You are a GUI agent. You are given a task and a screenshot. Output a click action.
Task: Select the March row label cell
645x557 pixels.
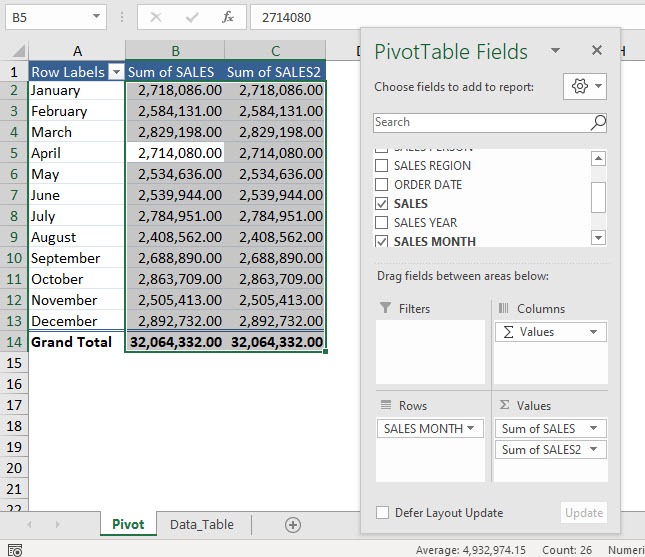click(x=77, y=132)
